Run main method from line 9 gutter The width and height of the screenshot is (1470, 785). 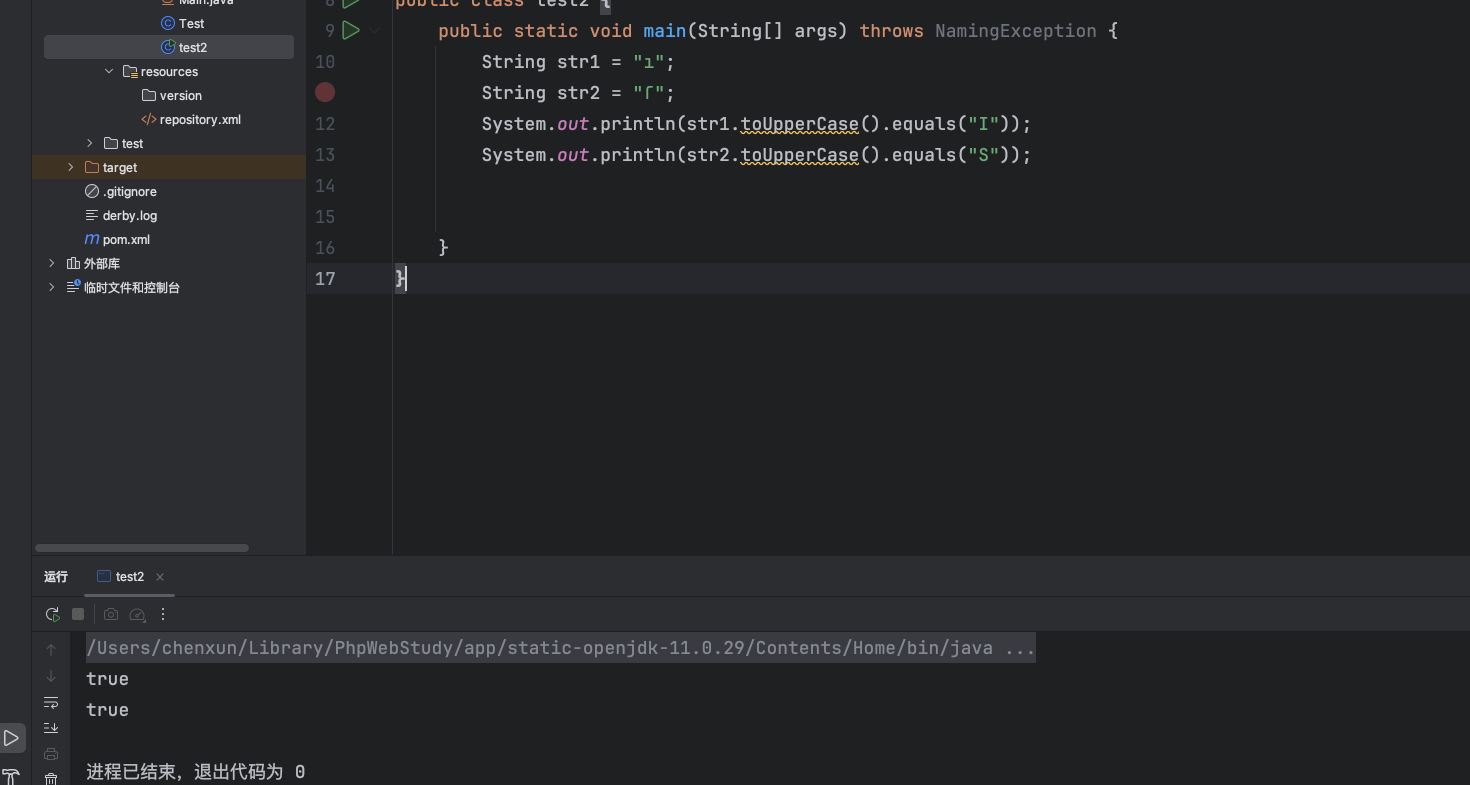pos(350,31)
